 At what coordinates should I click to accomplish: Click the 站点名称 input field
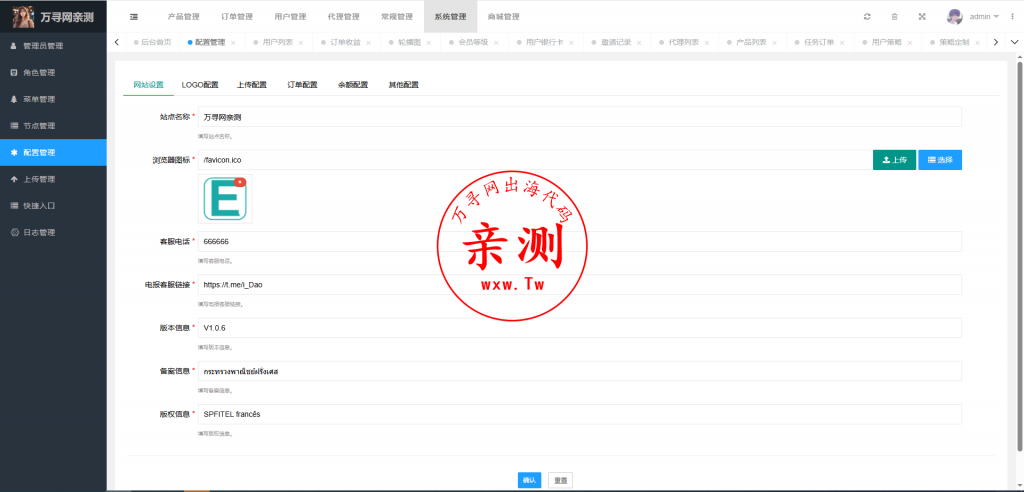pos(580,117)
